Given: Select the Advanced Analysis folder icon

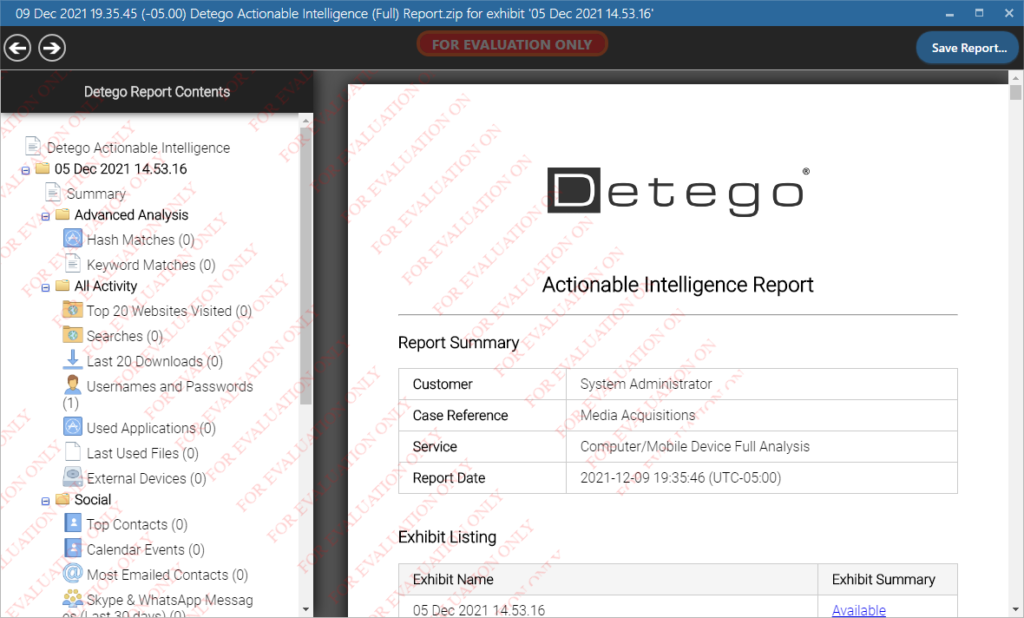Looking at the screenshot, I should pyautogui.click(x=63, y=214).
